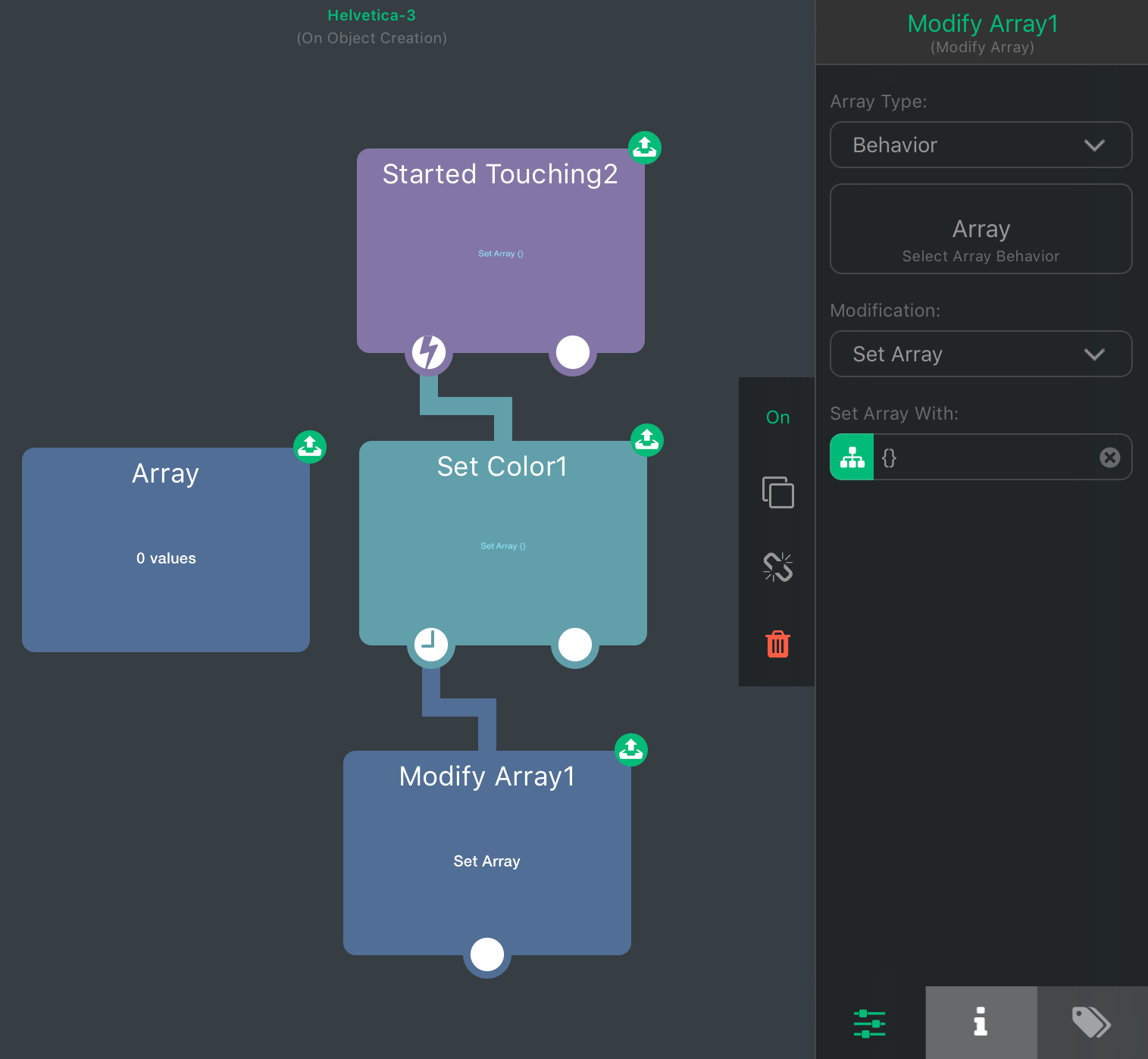The image size is (1148, 1059).
Task: Click export icon on the Array node
Action: click(x=310, y=447)
